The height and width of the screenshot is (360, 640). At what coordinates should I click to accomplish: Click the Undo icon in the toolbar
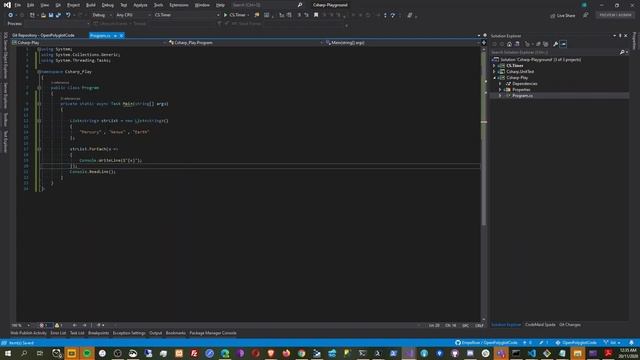(68, 15)
